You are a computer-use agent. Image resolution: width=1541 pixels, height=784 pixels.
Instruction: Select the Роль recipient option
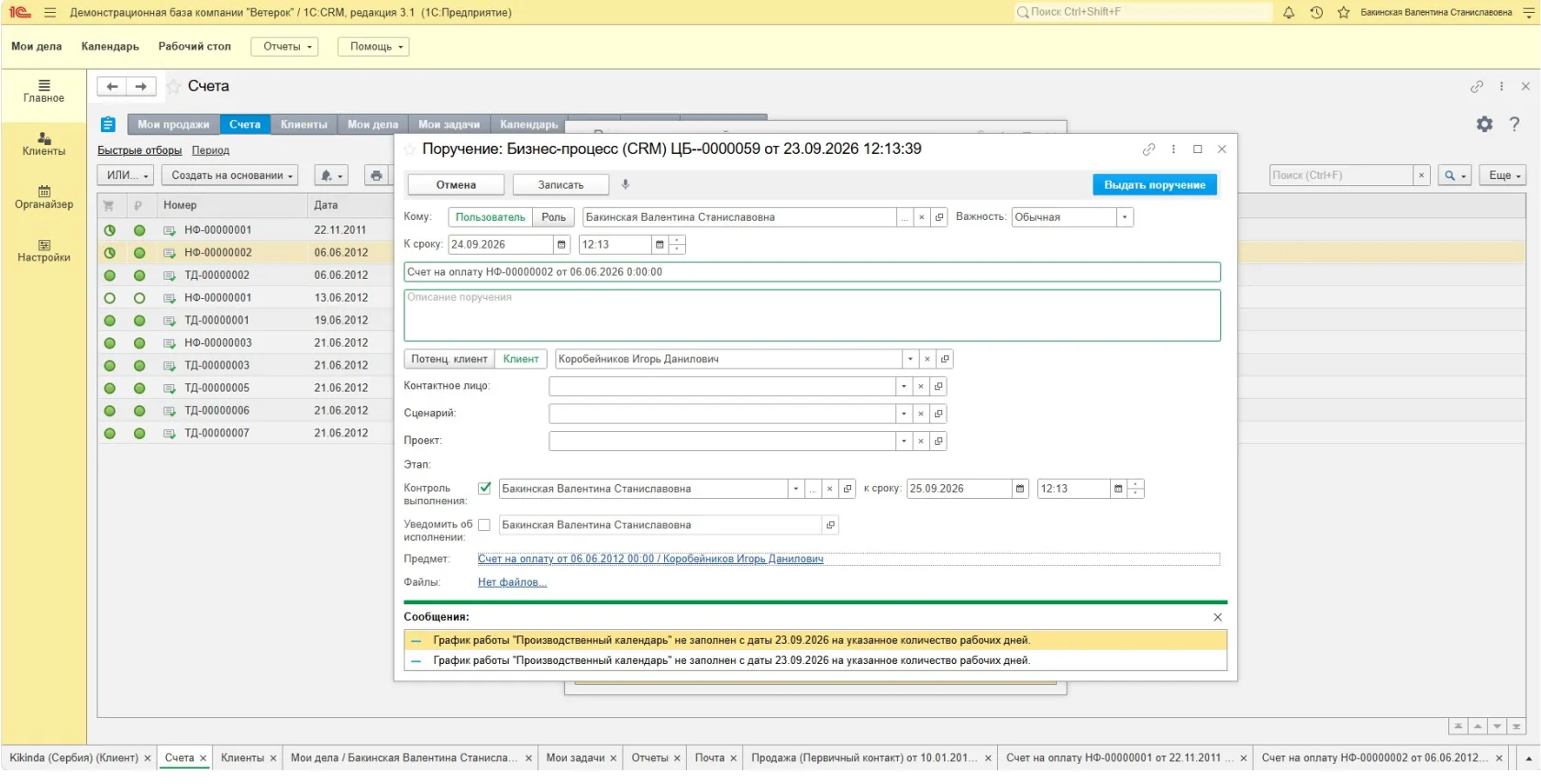553,217
